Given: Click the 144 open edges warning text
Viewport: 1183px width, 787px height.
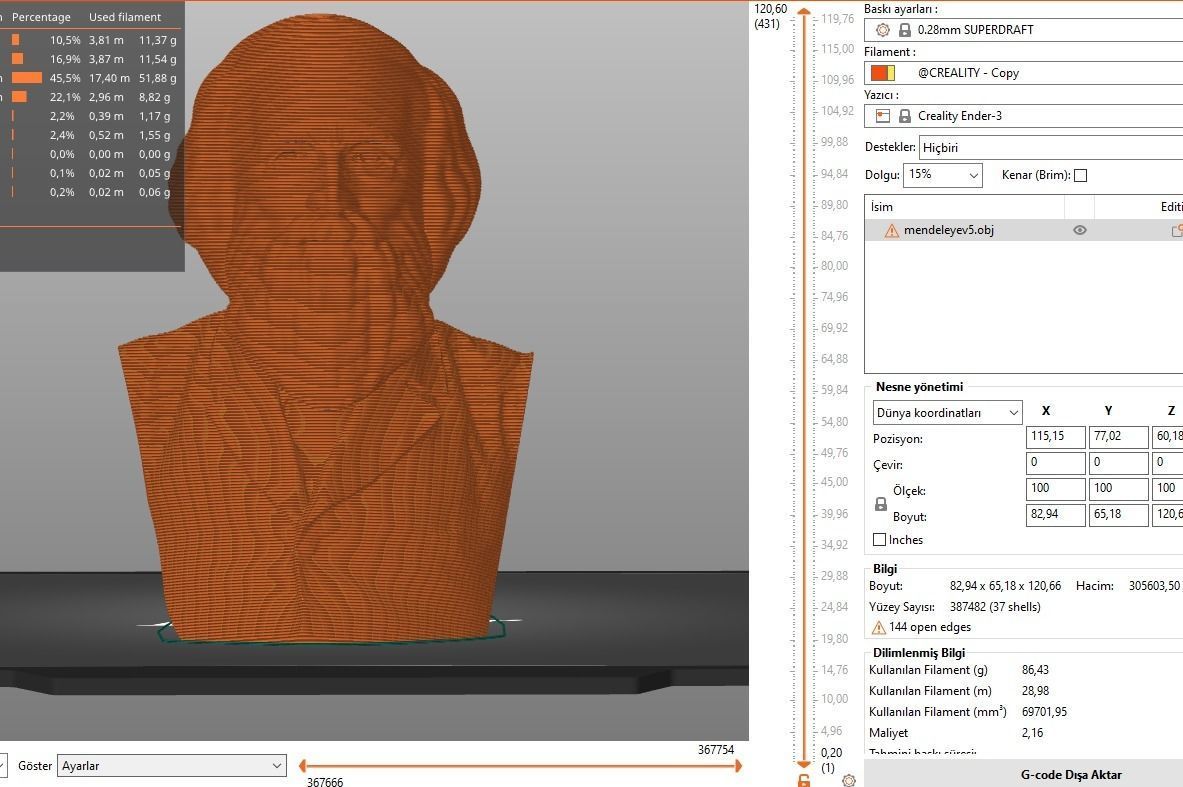Looking at the screenshot, I should tap(930, 628).
